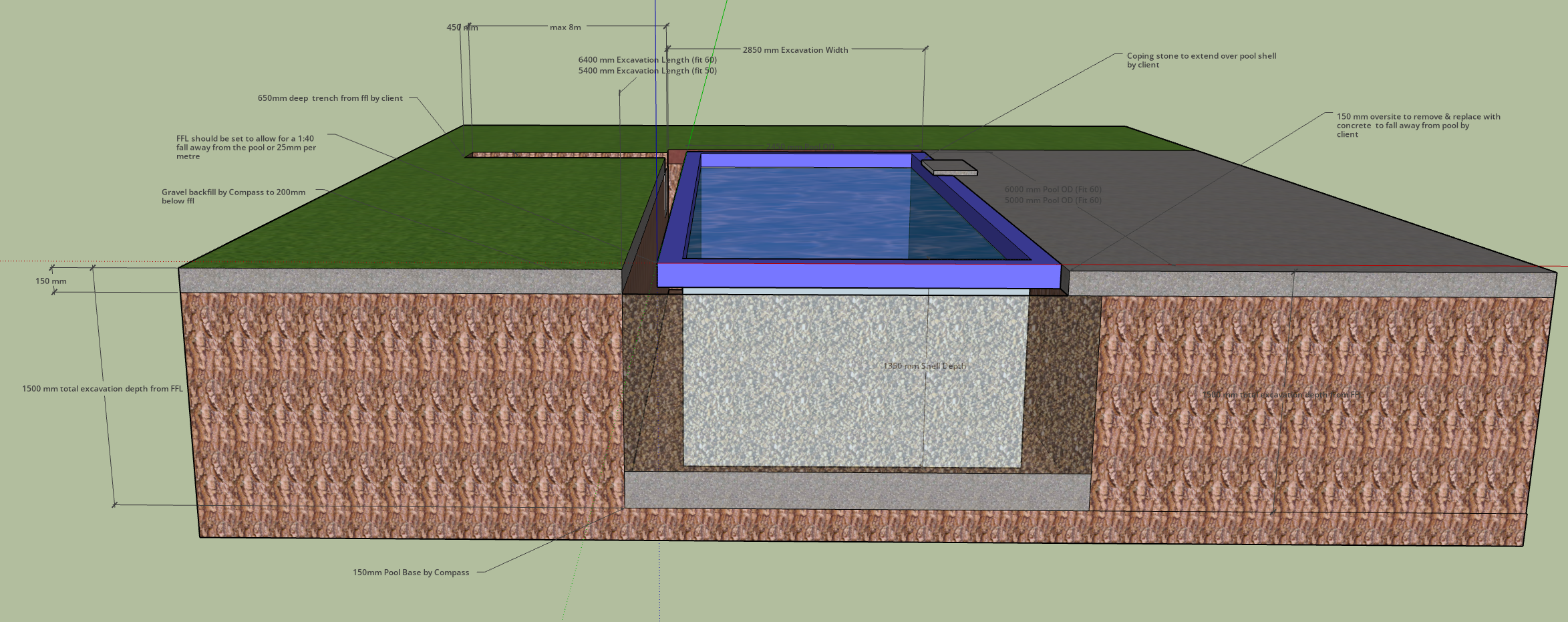
Task: Click the dark paving surface right of pool
Action: click(1269, 214)
